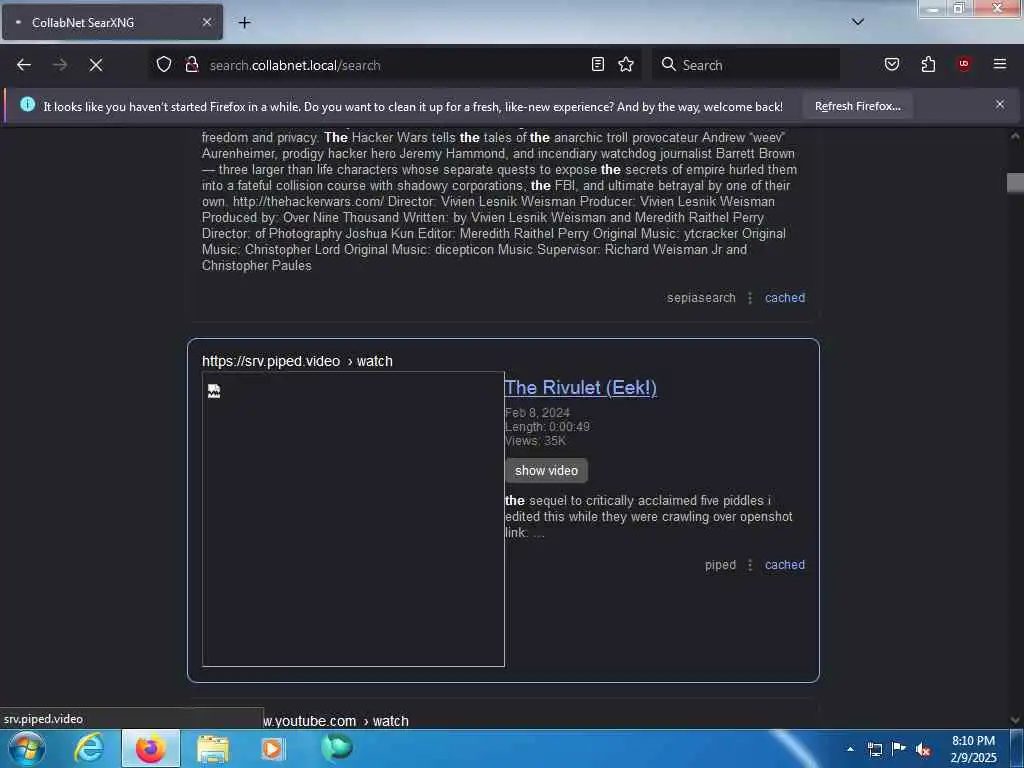The height and width of the screenshot is (768, 1024).
Task: Open Action Center flag tray icon
Action: [x=899, y=749]
